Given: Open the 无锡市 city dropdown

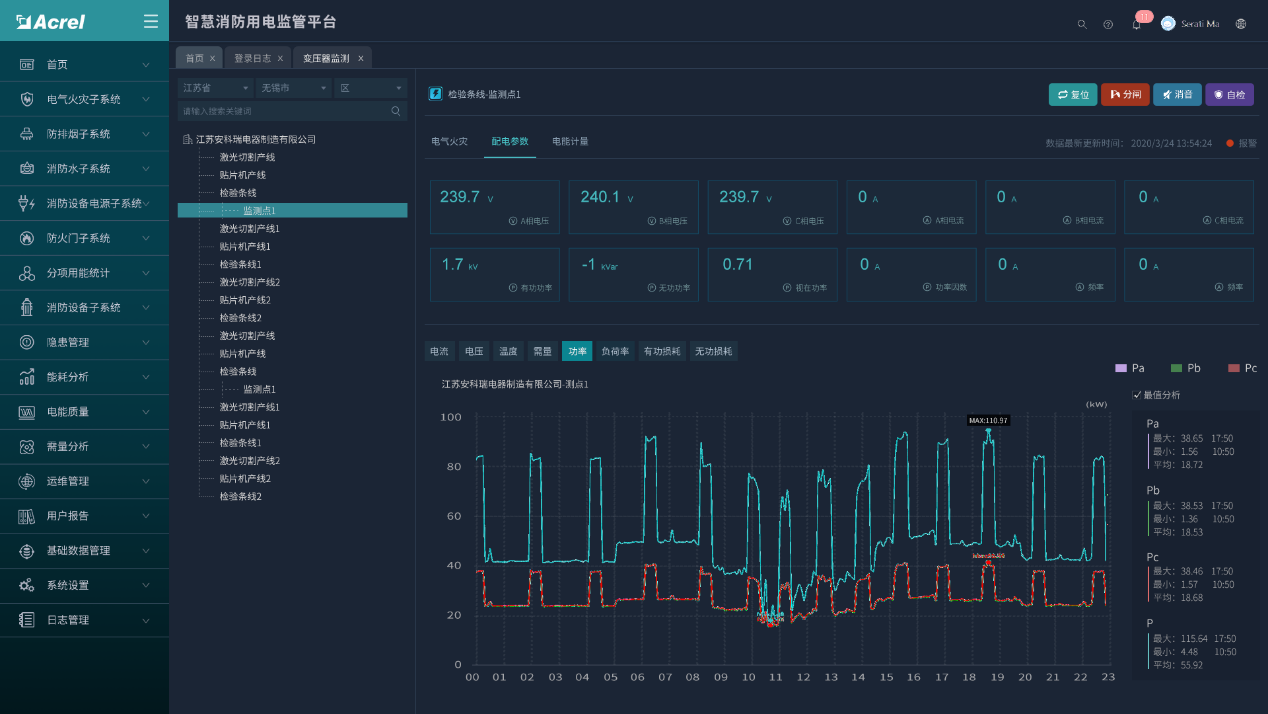Looking at the screenshot, I should click(294, 88).
